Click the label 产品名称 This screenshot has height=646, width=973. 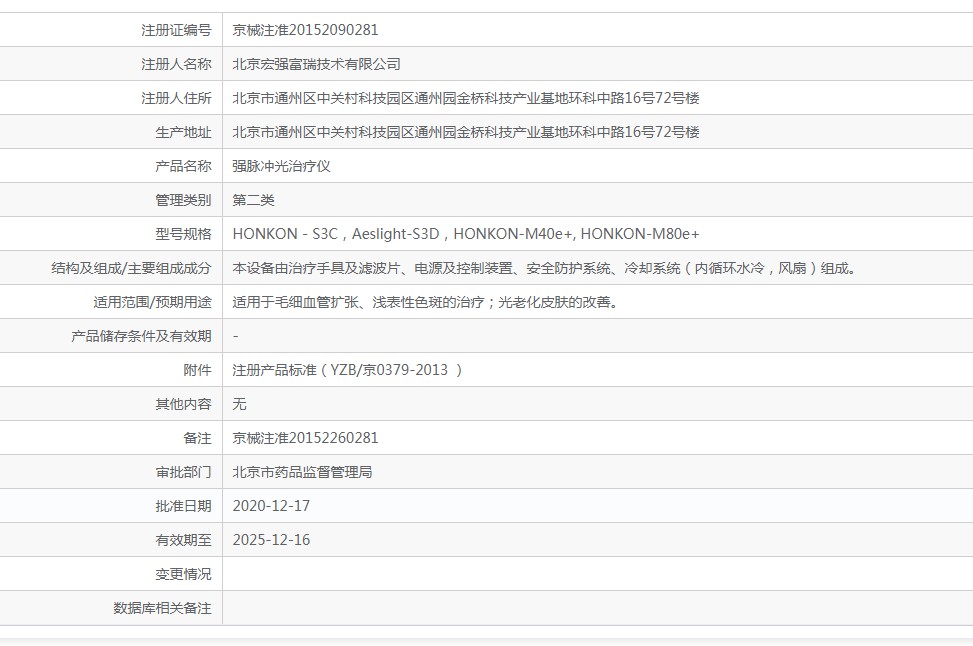(183, 166)
